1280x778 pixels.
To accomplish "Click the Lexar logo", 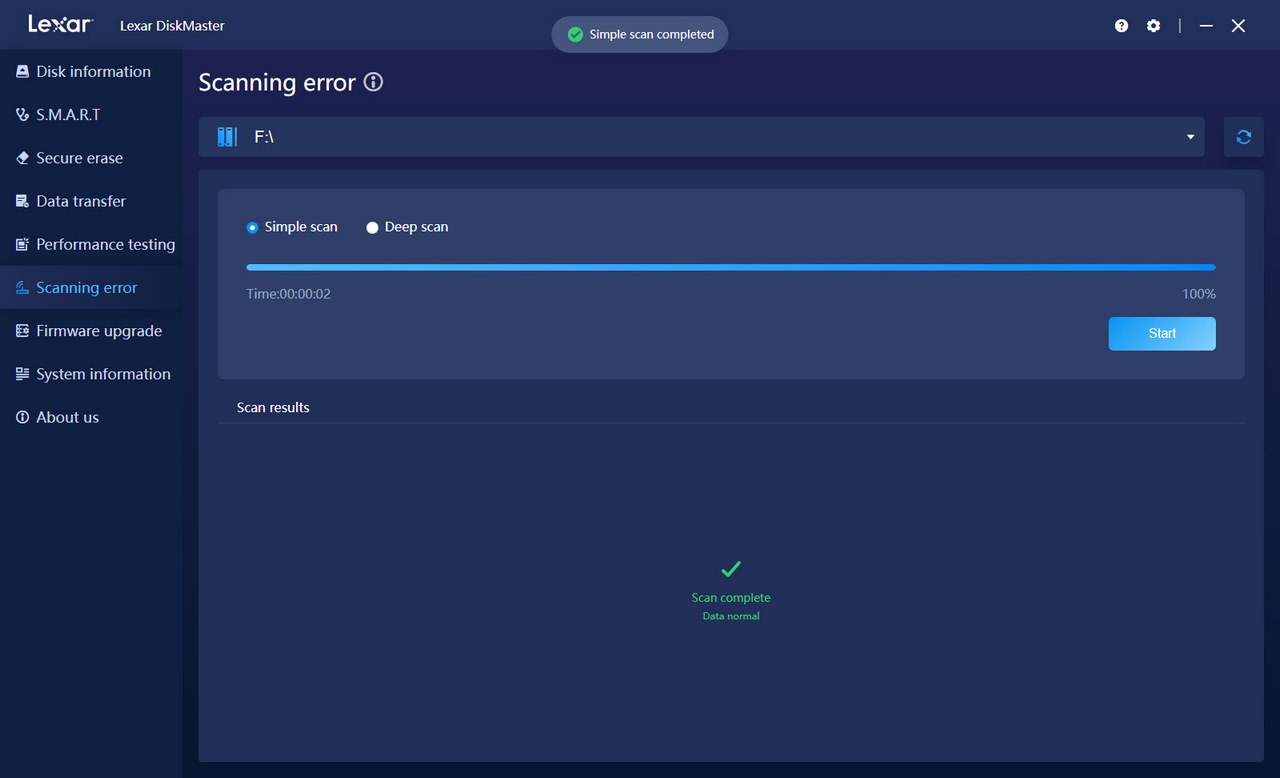I will pyautogui.click(x=61, y=24).
